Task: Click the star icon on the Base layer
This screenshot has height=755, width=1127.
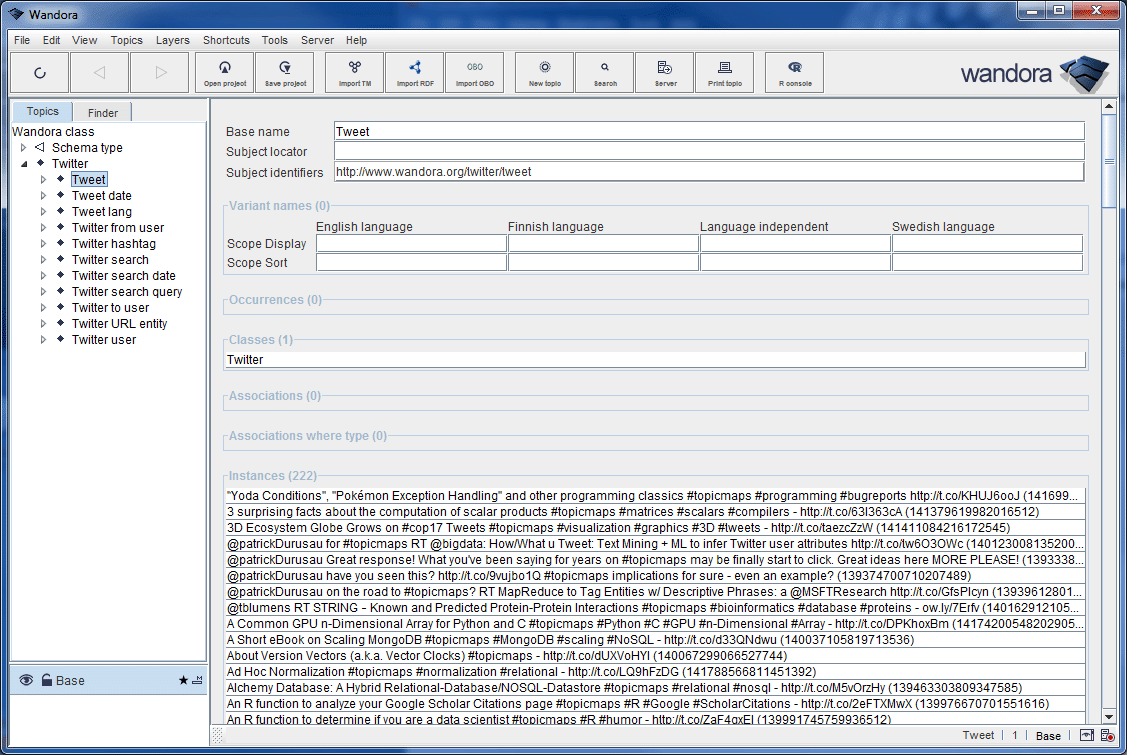Action: [183, 680]
